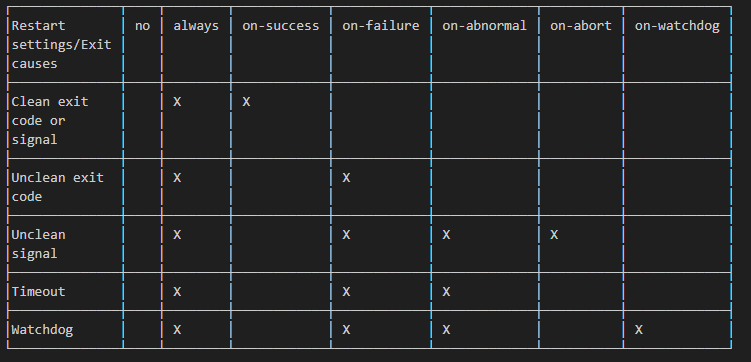Click the 'on-watchdog' column header

677,26
